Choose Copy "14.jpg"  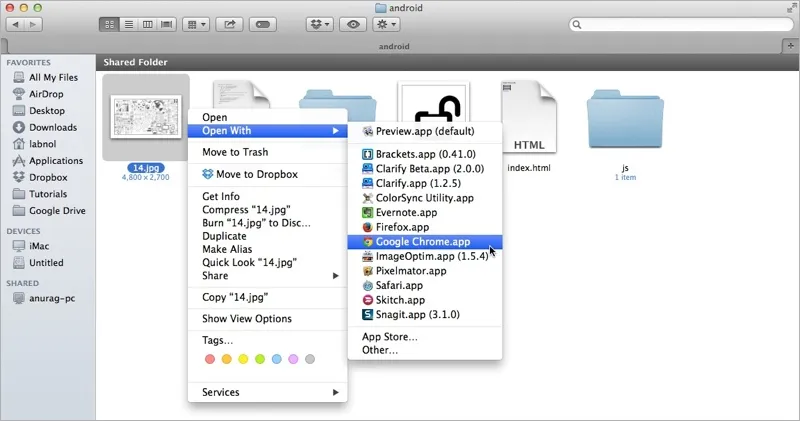267,298
